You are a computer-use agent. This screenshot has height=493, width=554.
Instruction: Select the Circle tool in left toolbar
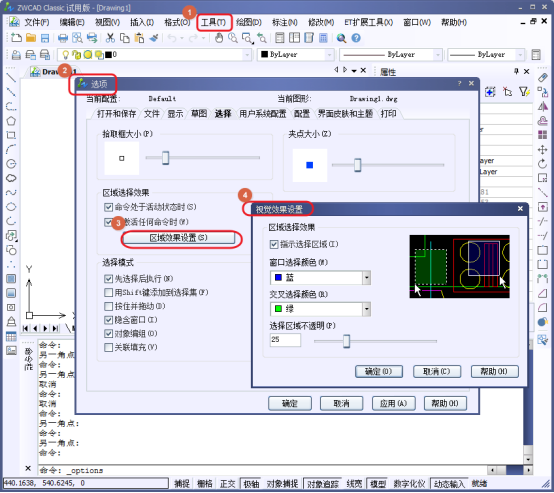click(11, 164)
